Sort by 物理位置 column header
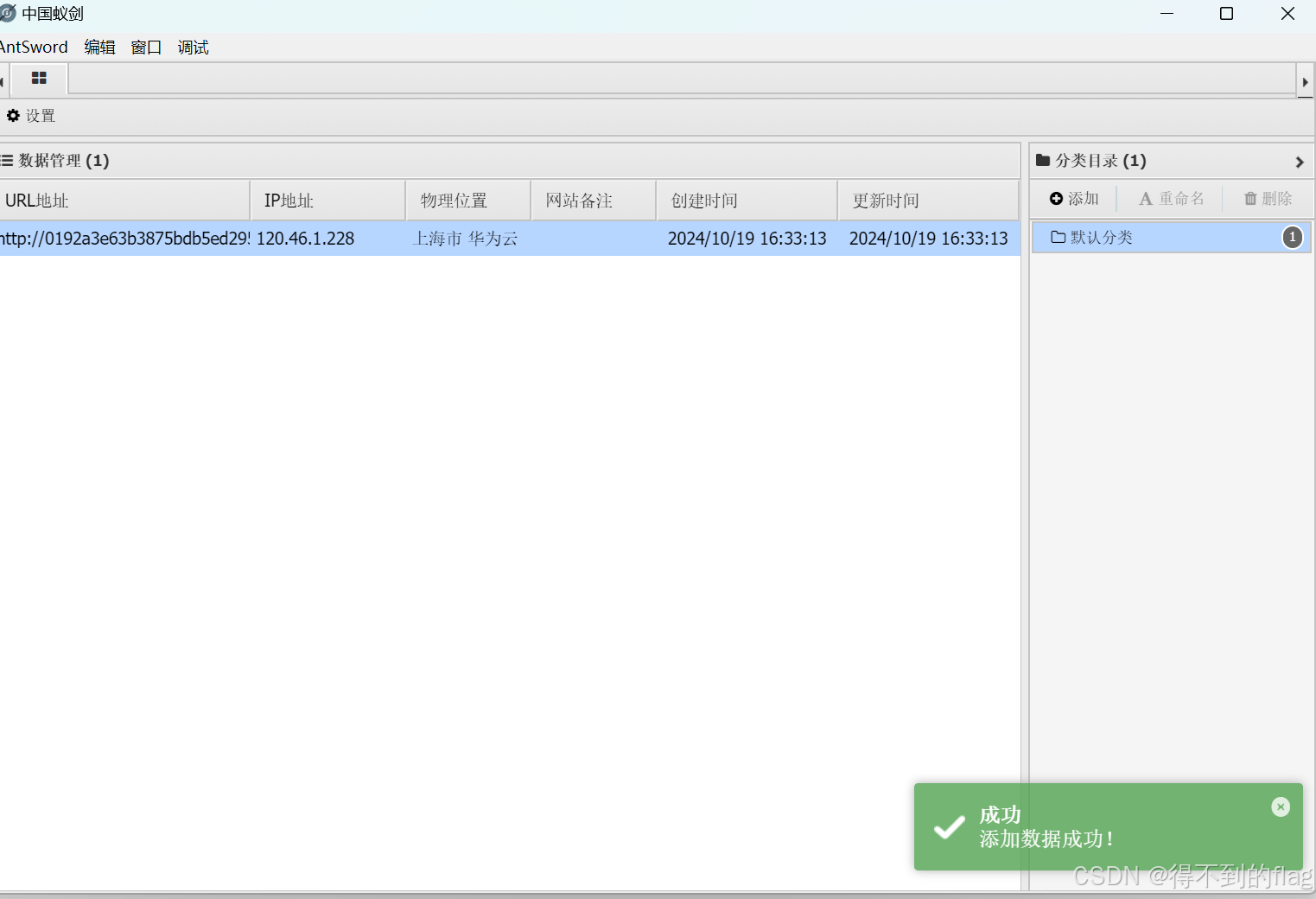 coord(468,201)
